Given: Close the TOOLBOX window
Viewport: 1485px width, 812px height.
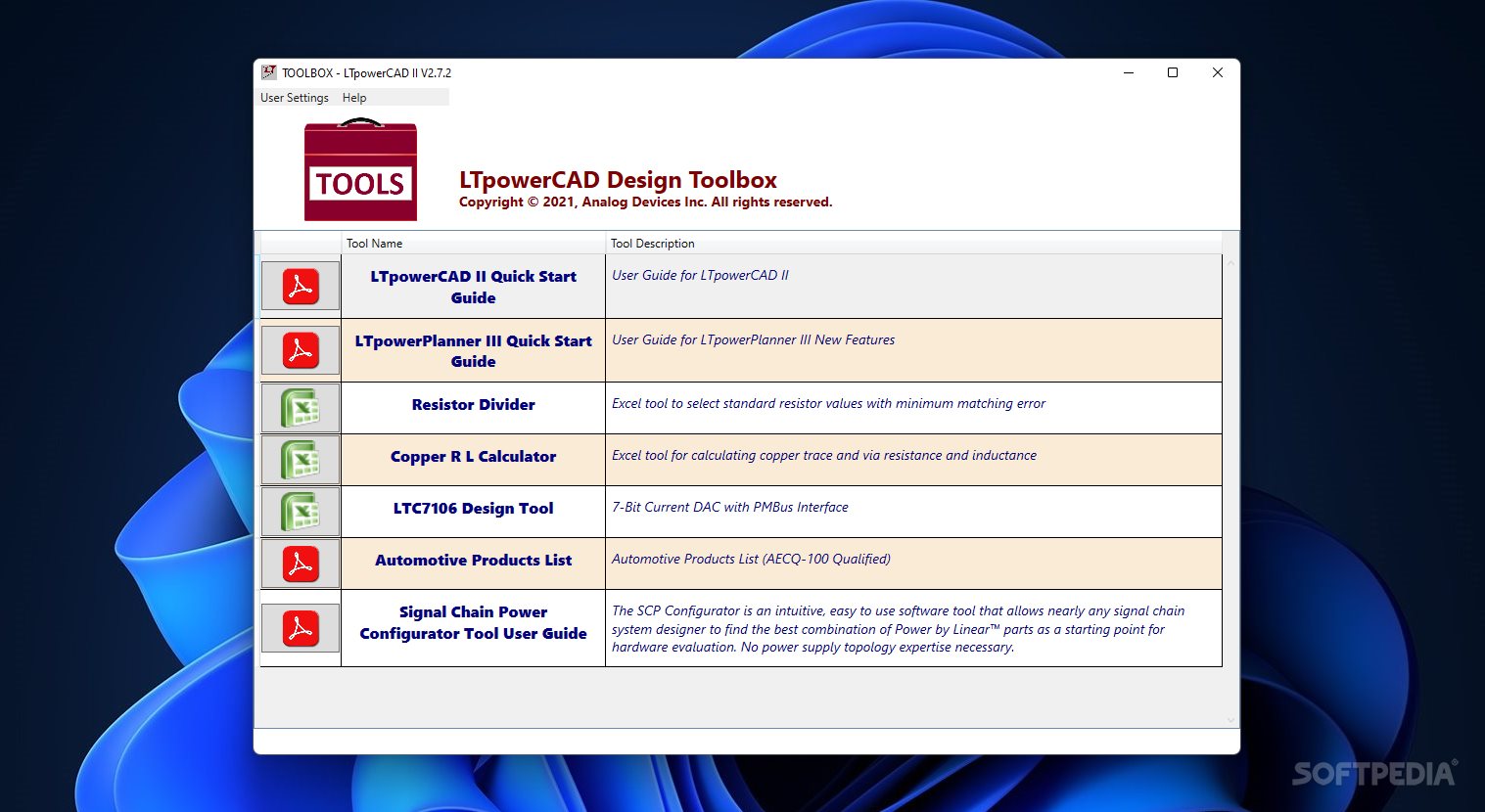Looking at the screenshot, I should (1218, 72).
